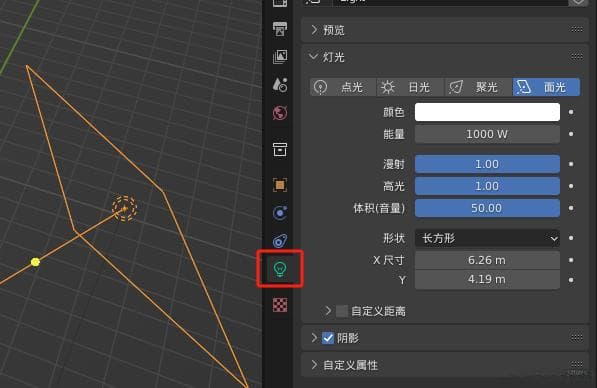Image resolution: width=597 pixels, height=388 pixels.
Task: Expand the 自定义距离 subpanel arrow
Action: click(x=328, y=311)
